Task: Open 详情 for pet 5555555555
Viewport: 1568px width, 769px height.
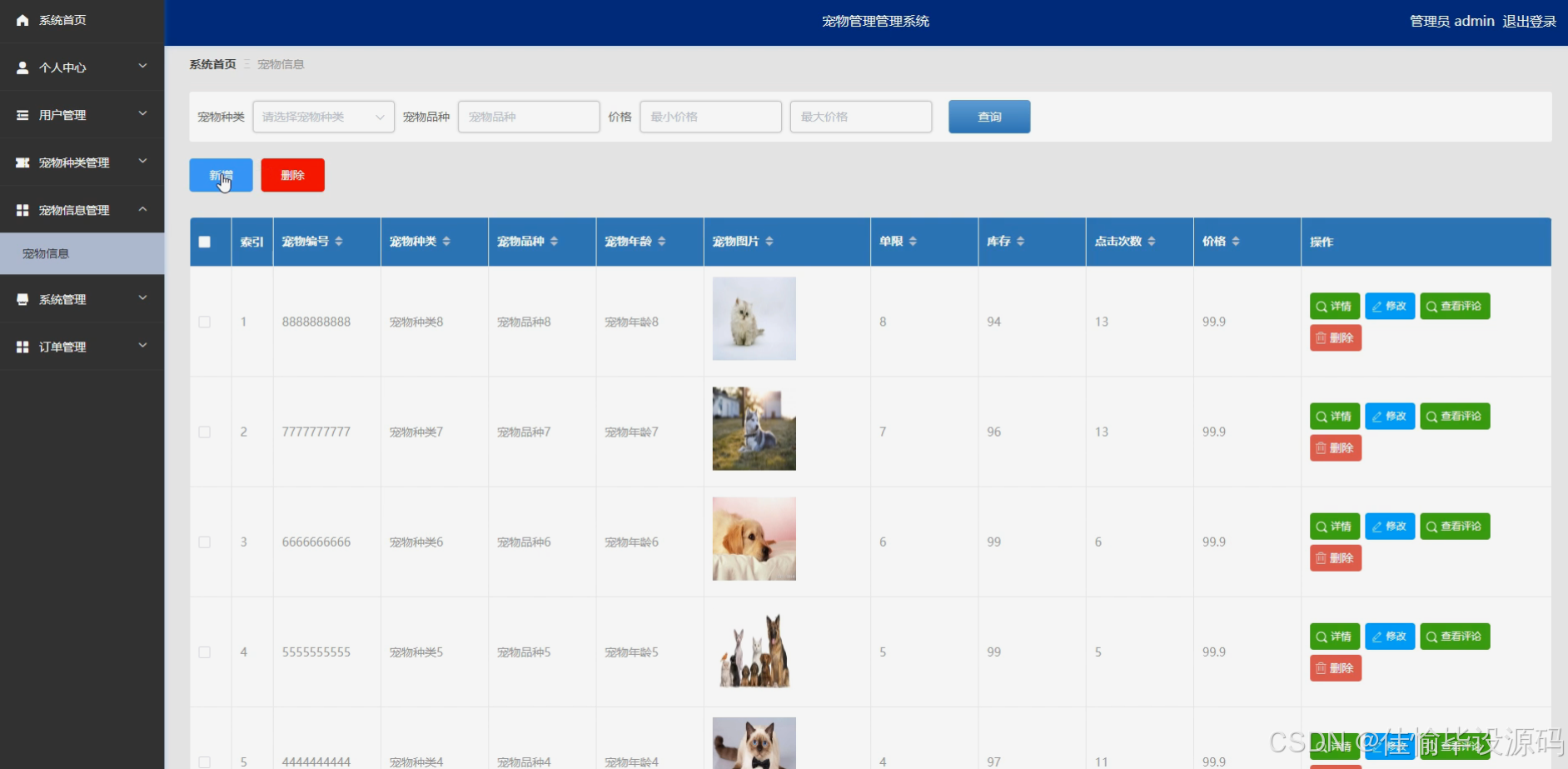Action: [x=1335, y=636]
